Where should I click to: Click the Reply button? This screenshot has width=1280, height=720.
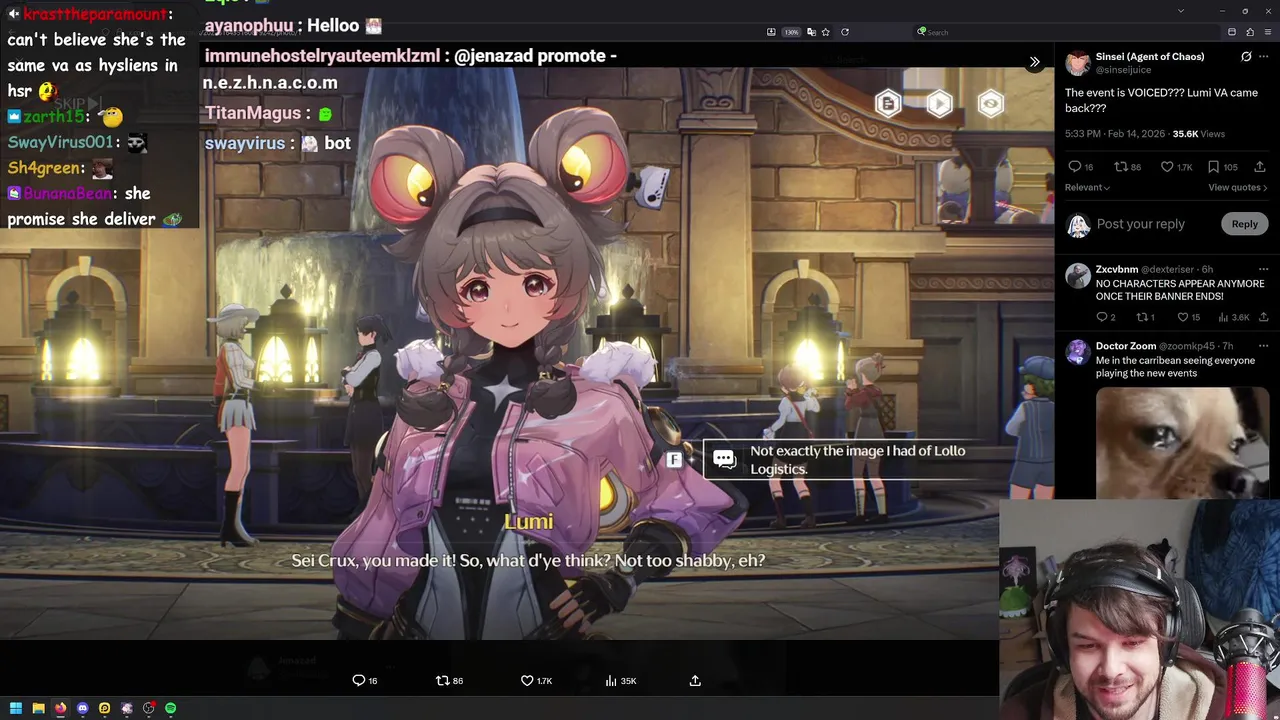pyautogui.click(x=1244, y=224)
